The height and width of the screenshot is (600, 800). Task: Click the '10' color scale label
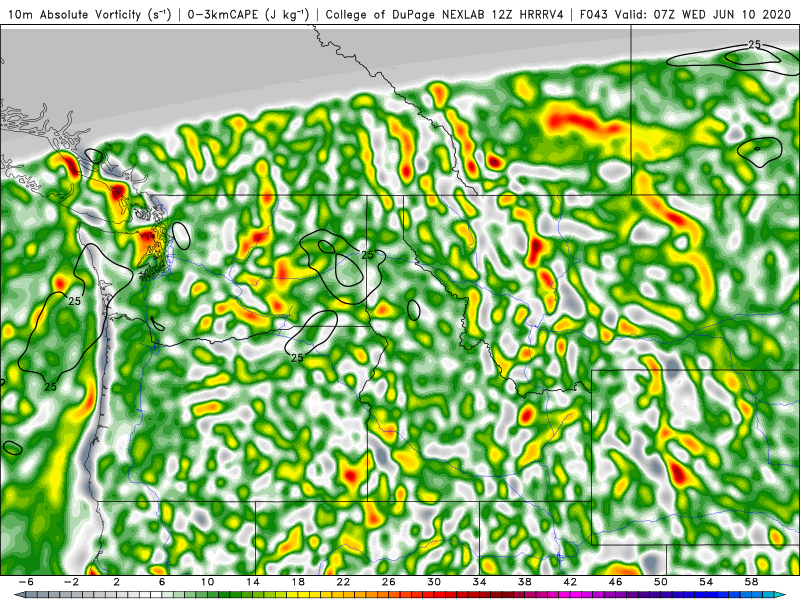click(x=207, y=582)
